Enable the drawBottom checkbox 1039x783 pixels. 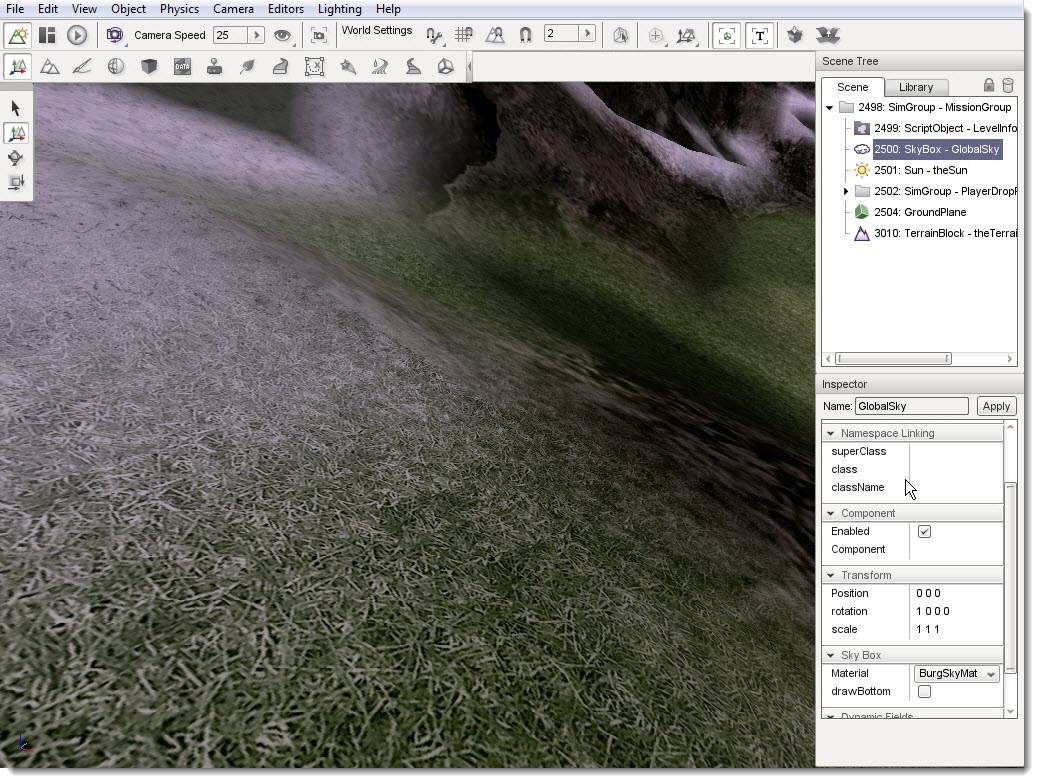(x=924, y=692)
